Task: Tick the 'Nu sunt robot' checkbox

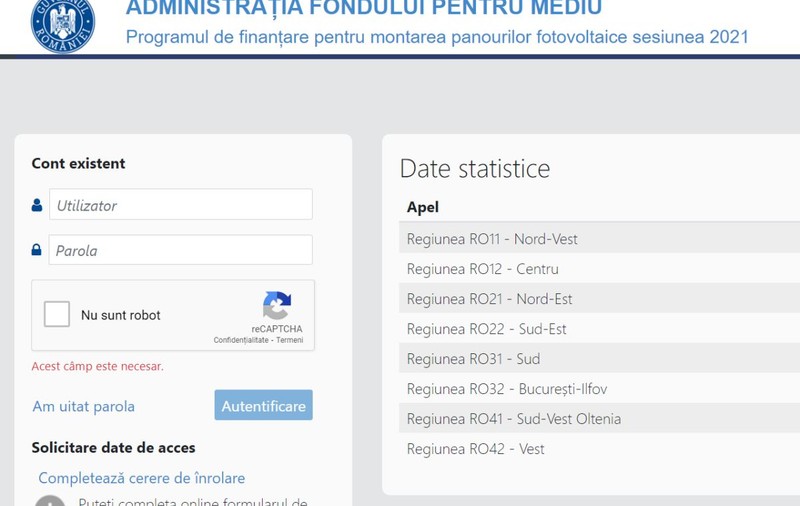Action: pos(57,314)
